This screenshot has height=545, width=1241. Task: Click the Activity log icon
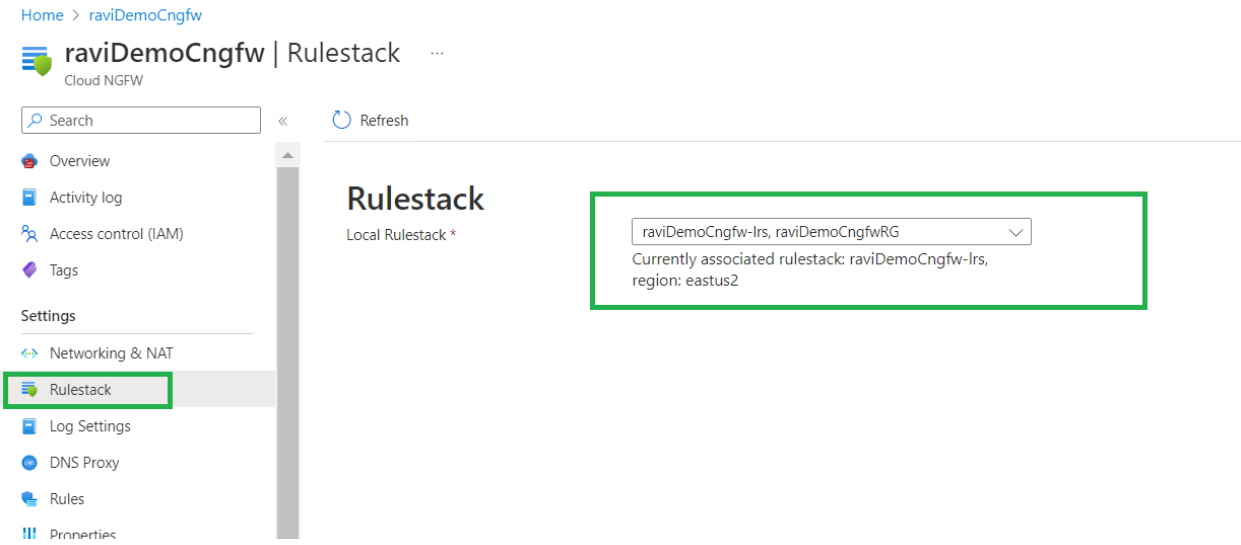pos(29,198)
